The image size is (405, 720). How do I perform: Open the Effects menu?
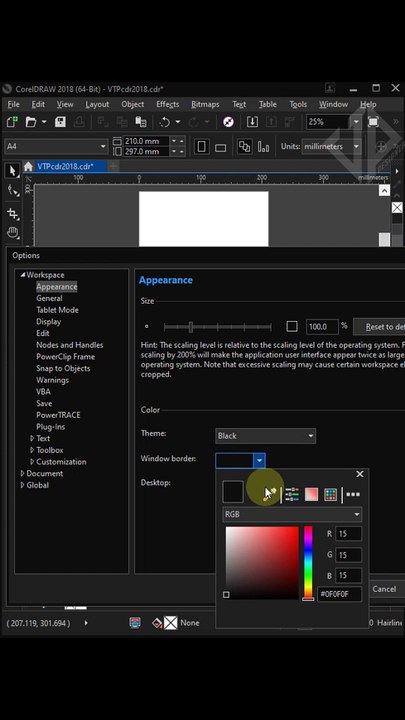pos(168,104)
